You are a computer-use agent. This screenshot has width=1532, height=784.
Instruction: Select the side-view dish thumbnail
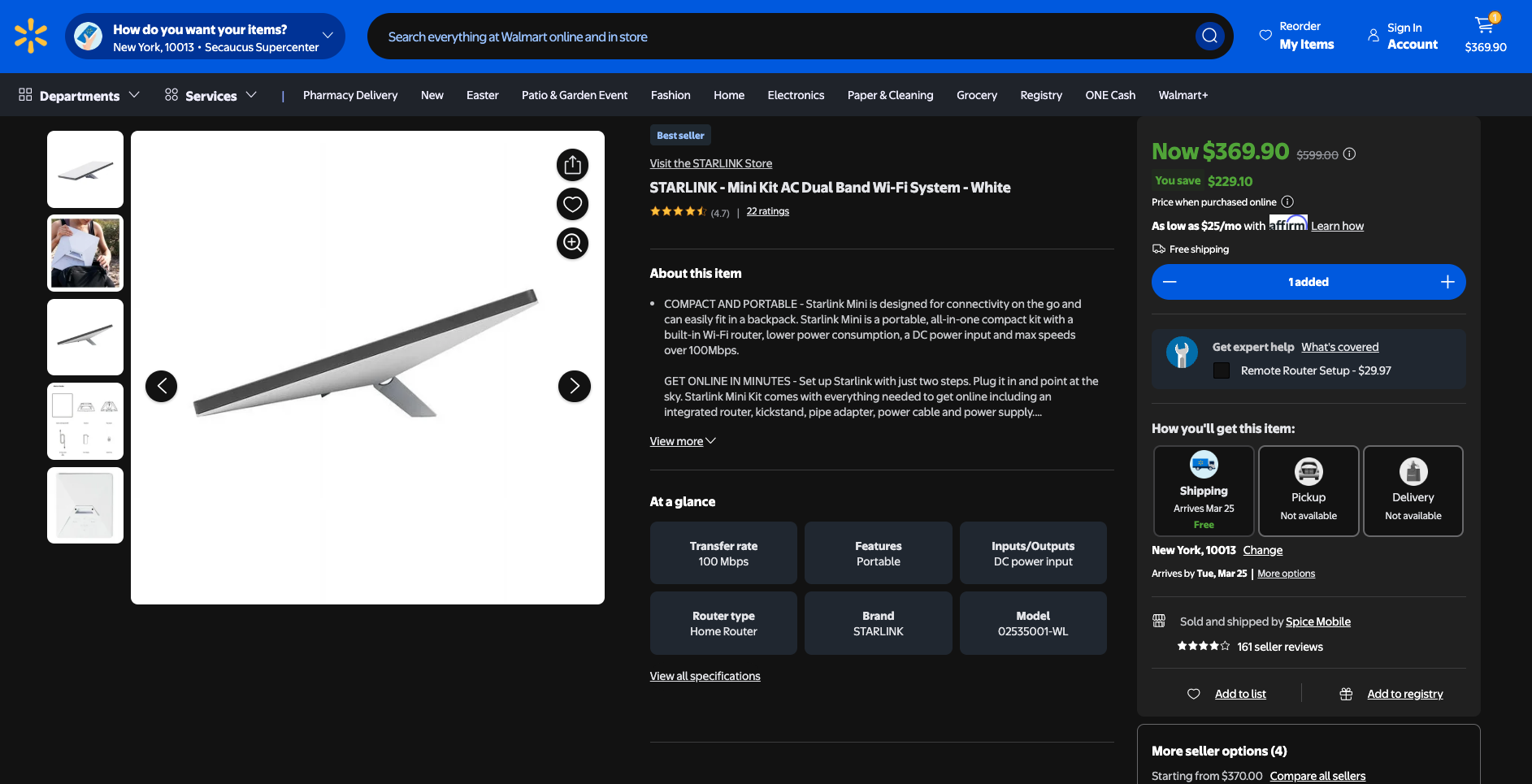pyautogui.click(x=85, y=337)
